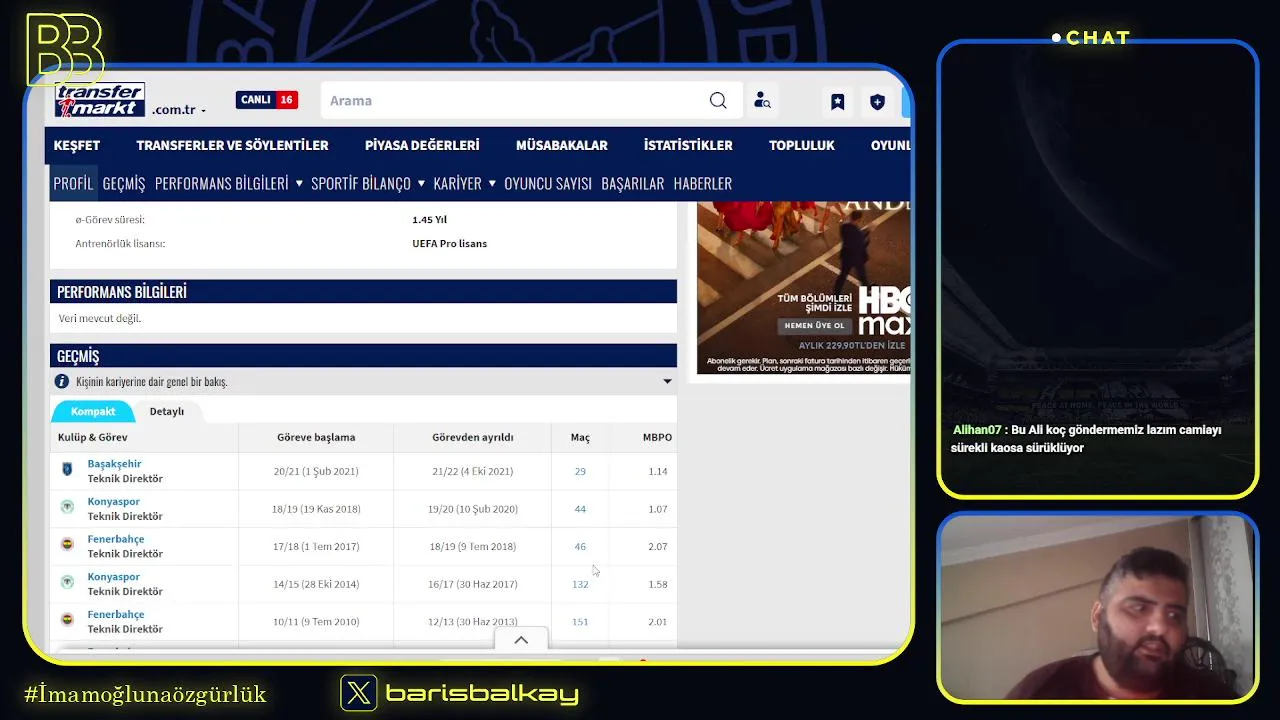Select the BAŞARILAR tab
Viewport: 1280px width, 720px height.
pyautogui.click(x=633, y=183)
